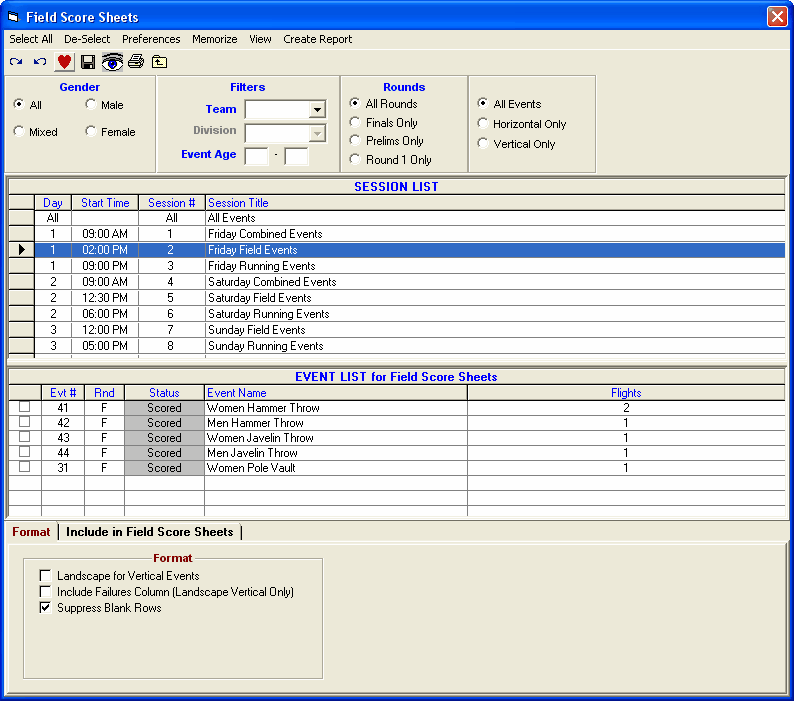Check the box for Men Javelin Throw
Screen dimensions: 794x701
point(24,452)
